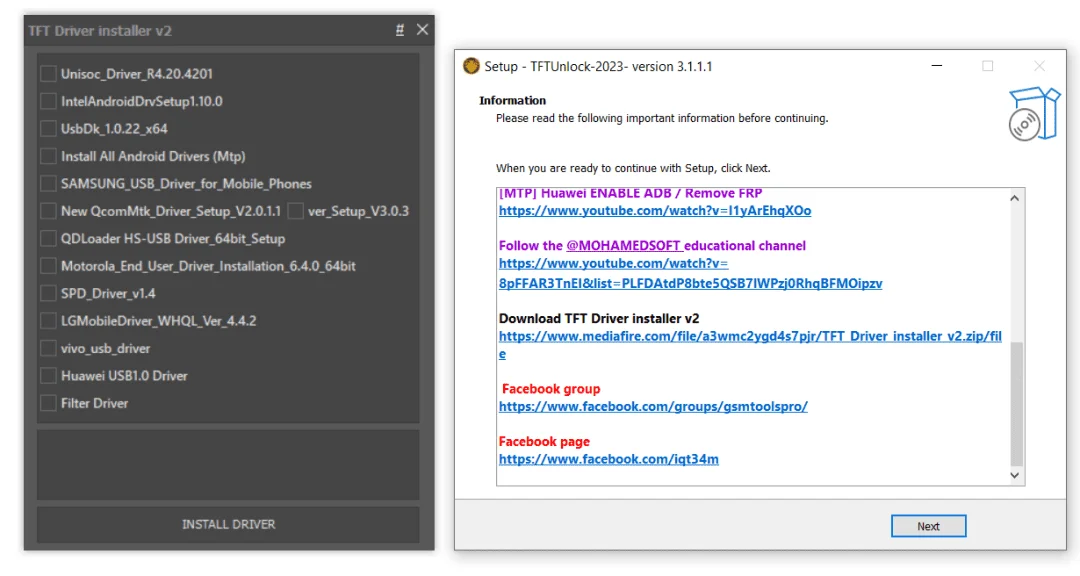This screenshot has height=576, width=1080.
Task: Select Install All Android Drivers (Mtp) checkbox
Action: pos(48,156)
